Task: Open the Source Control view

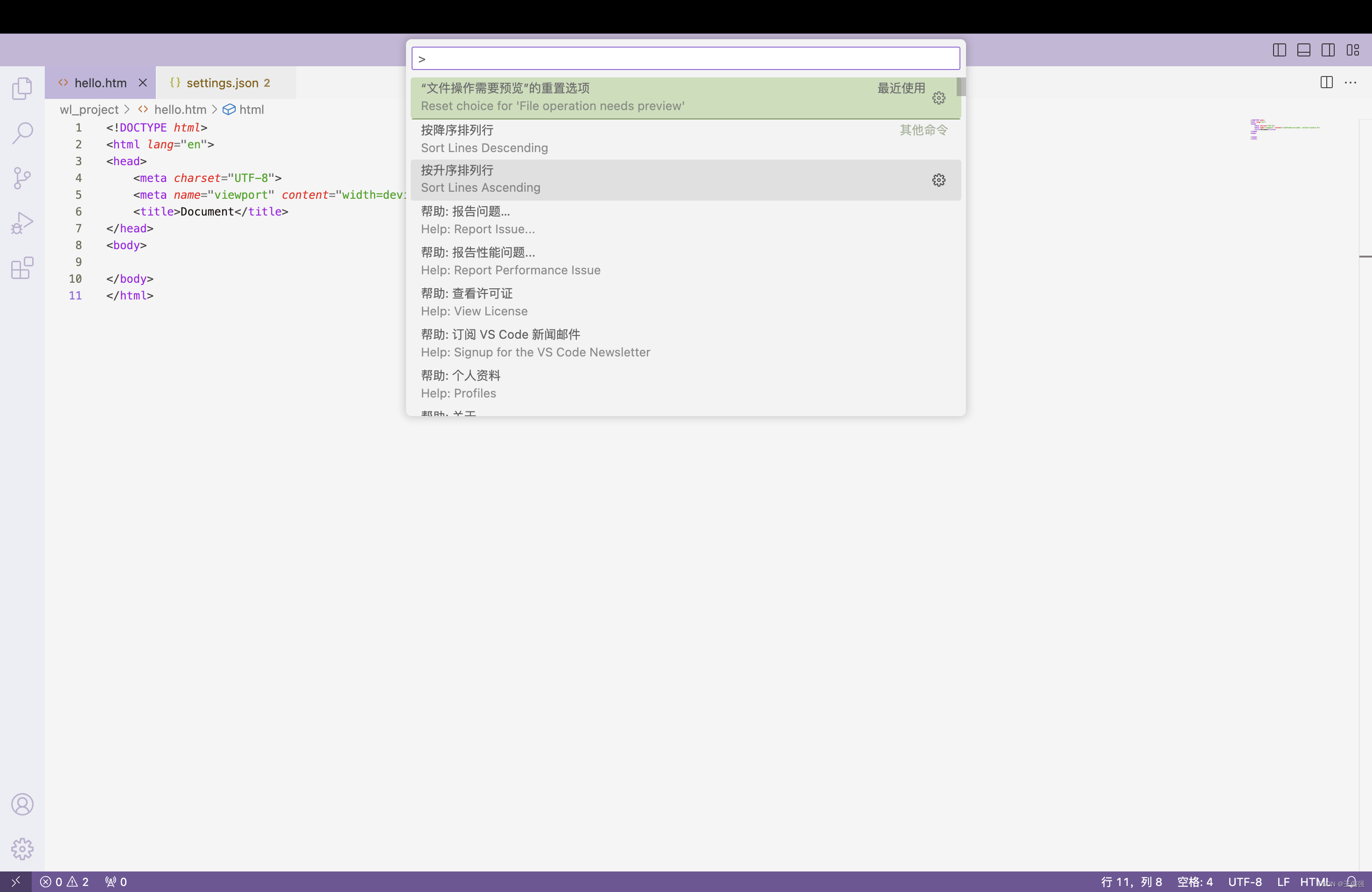Action: pyautogui.click(x=22, y=177)
